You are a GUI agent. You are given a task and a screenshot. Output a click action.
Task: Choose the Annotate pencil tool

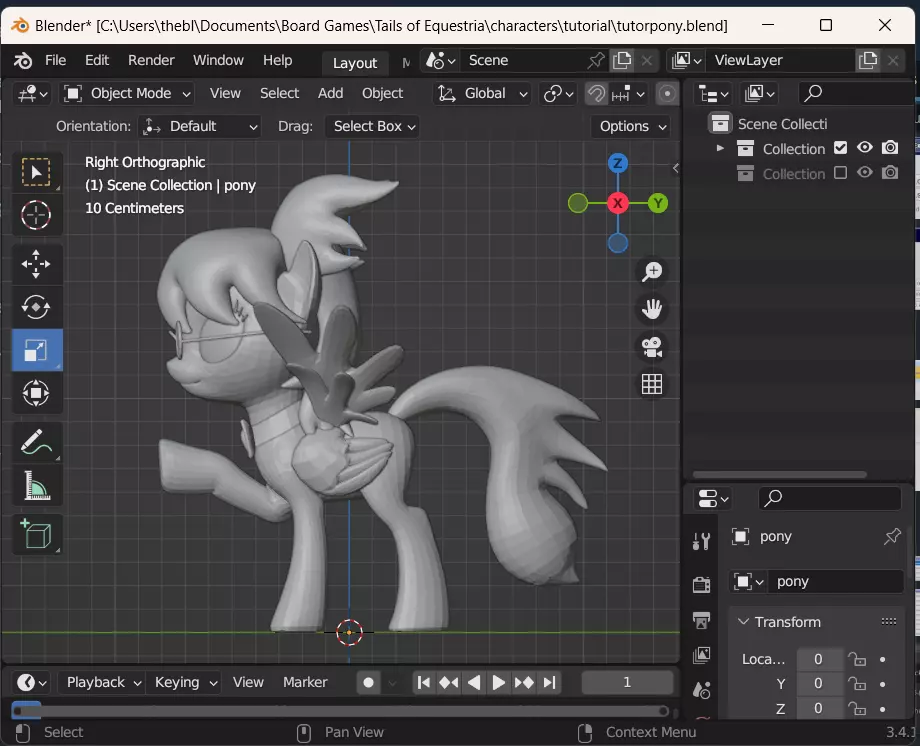coord(36,441)
